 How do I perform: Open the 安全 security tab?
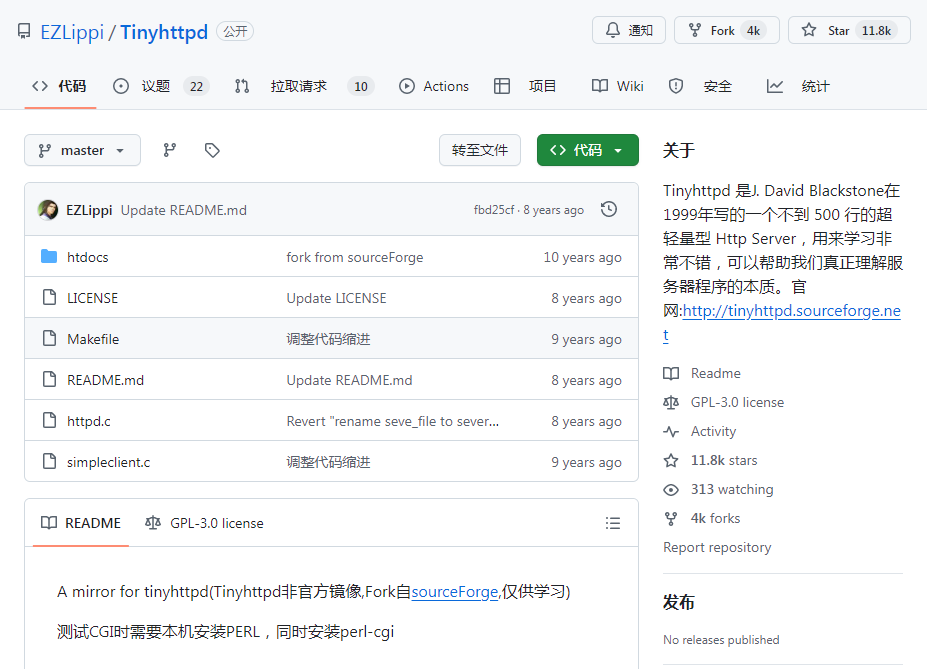[x=700, y=86]
